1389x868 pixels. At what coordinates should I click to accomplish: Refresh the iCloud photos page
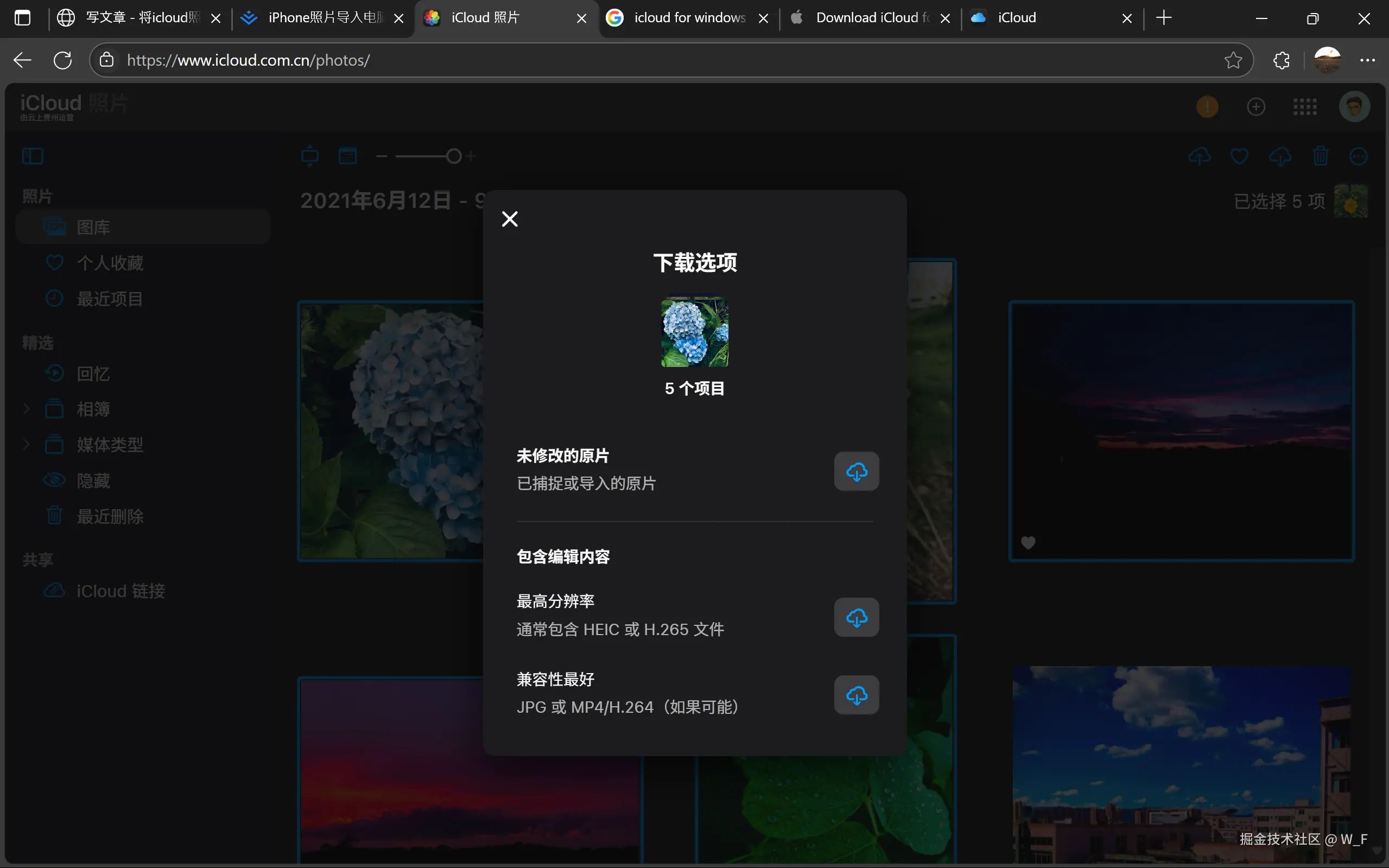point(62,60)
